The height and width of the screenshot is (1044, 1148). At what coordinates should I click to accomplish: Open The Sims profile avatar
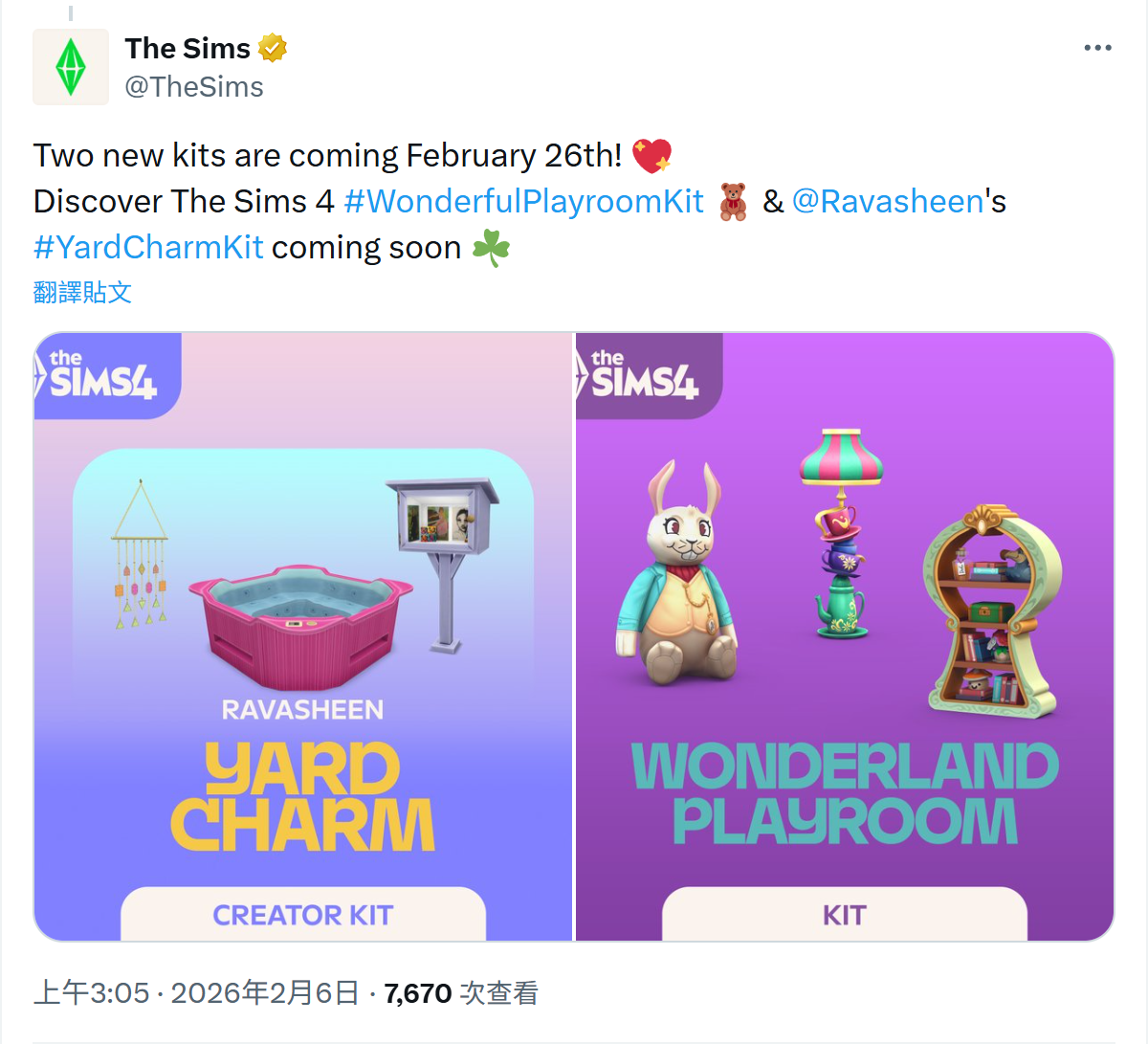click(x=71, y=67)
